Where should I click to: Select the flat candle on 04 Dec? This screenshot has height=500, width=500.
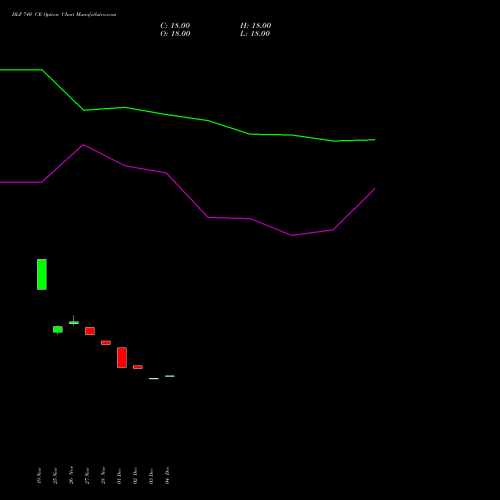pyautogui.click(x=170, y=376)
